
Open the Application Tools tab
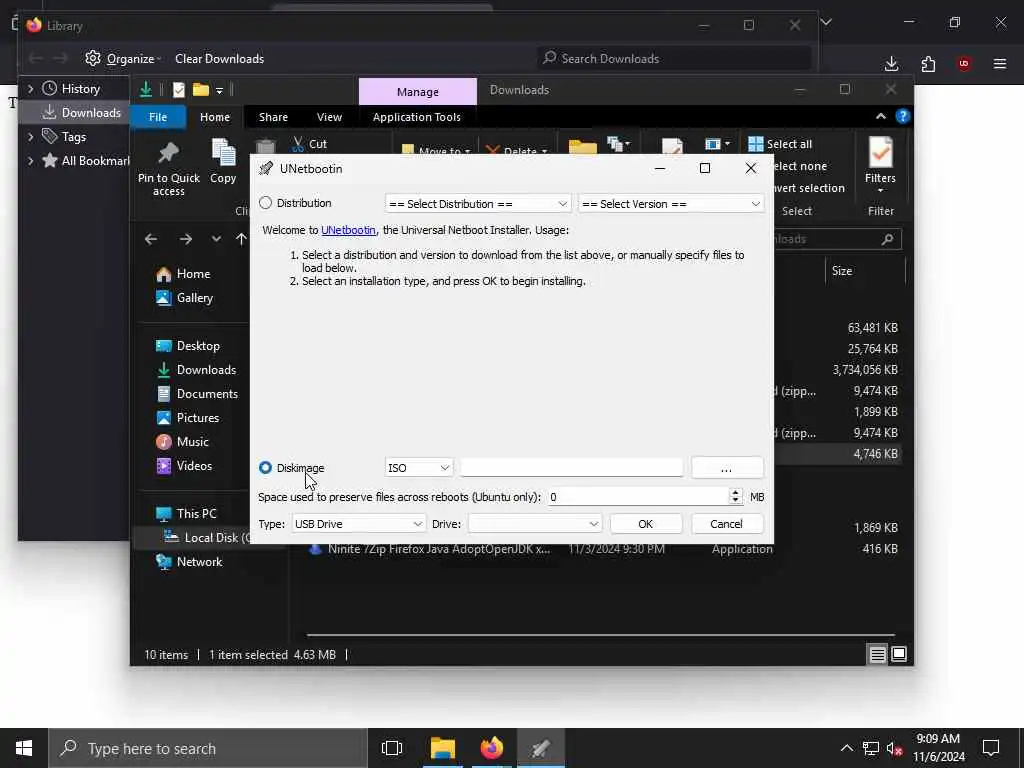(x=417, y=117)
